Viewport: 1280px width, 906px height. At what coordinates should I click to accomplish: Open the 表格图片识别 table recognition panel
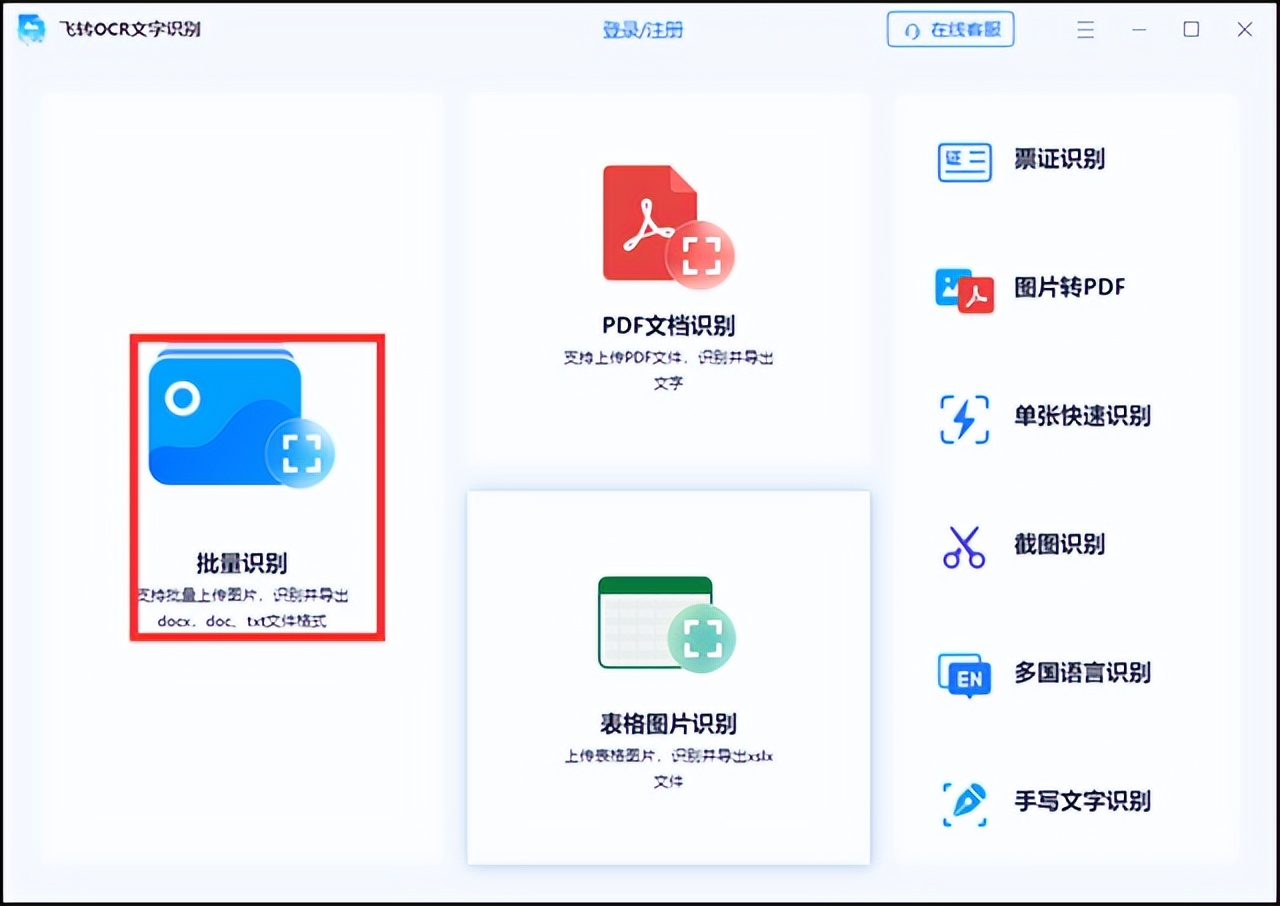point(668,677)
